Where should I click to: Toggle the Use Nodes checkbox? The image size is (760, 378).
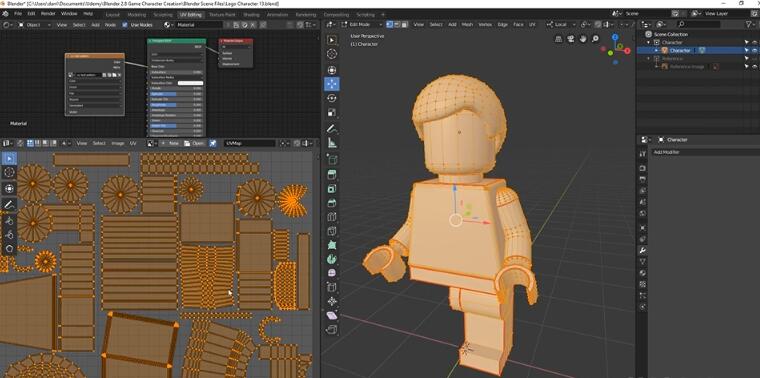(125, 25)
